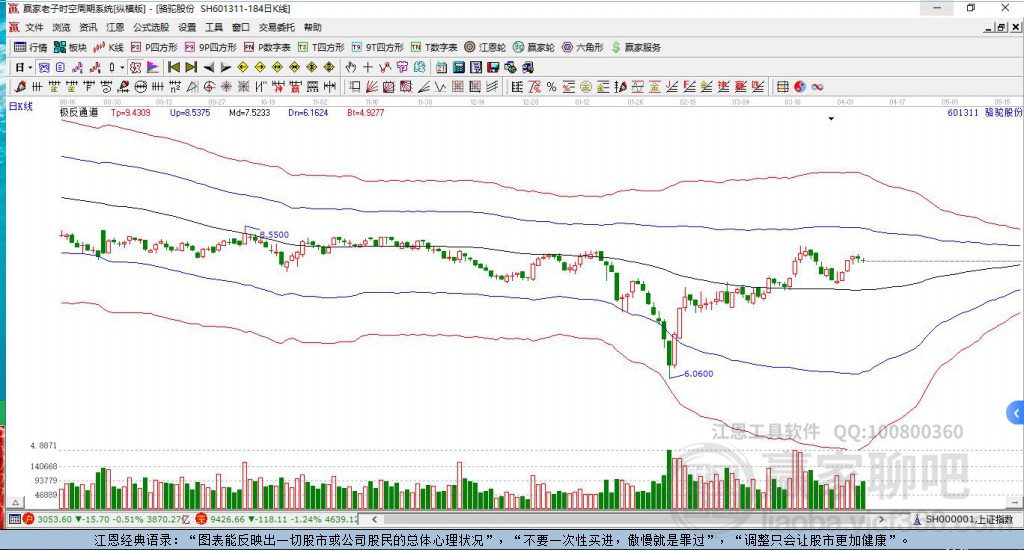Click the radial starburst icon
1024x550 pixels.
click(226, 87)
